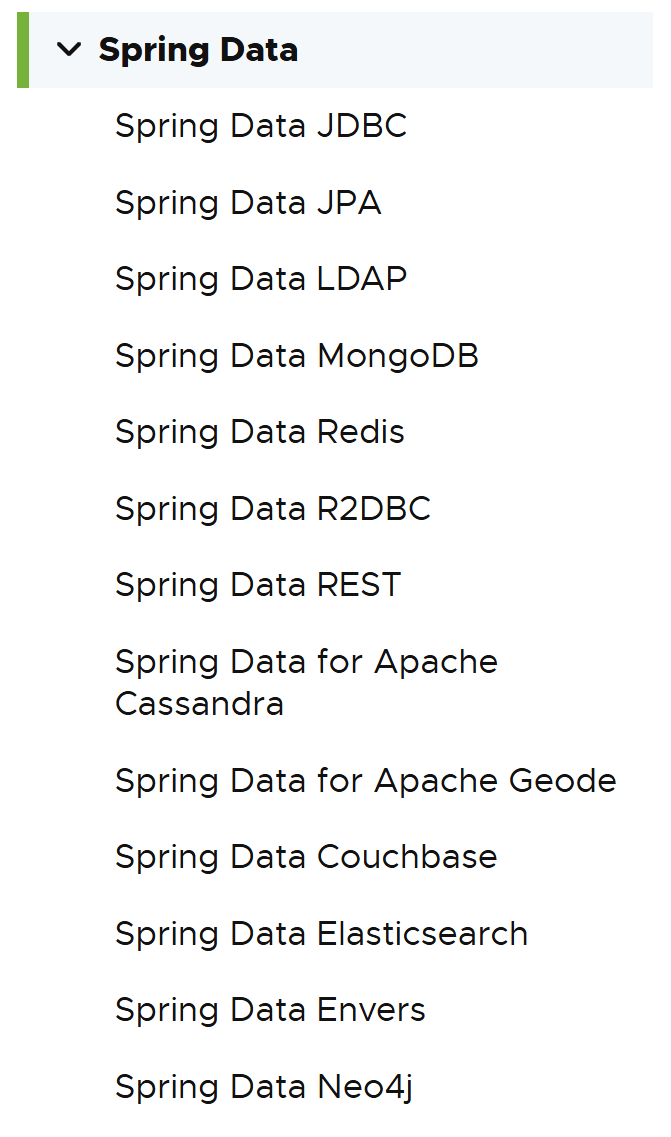This screenshot has width=671, height=1137.
Task: Open the Spring Data JDBC page
Action: (x=260, y=127)
